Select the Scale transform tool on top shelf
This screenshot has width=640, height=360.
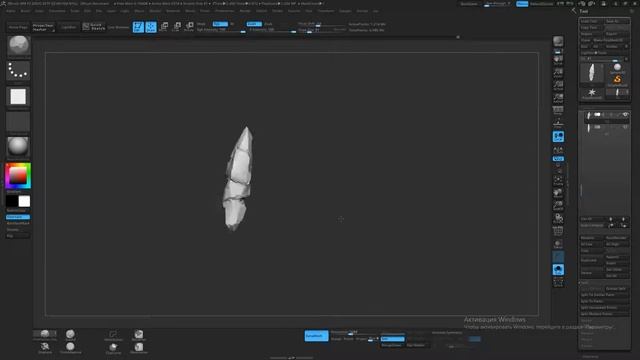(177, 27)
